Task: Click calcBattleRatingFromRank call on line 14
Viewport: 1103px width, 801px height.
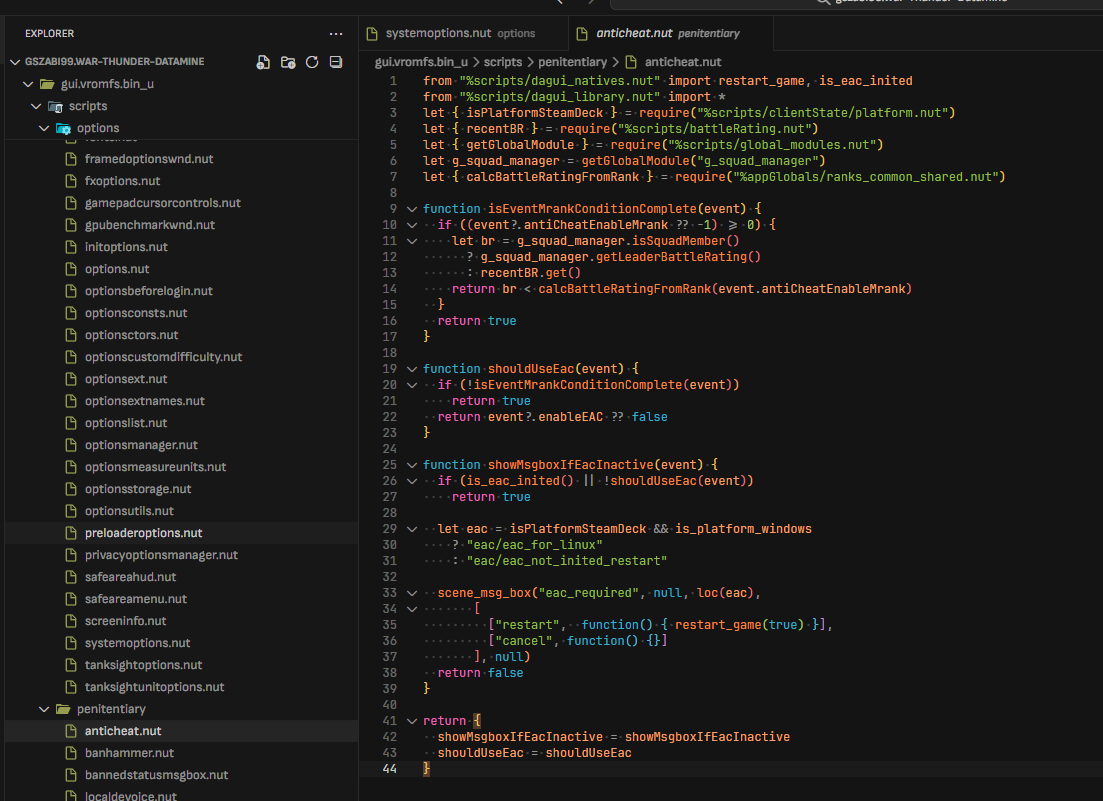Action: click(x=625, y=289)
